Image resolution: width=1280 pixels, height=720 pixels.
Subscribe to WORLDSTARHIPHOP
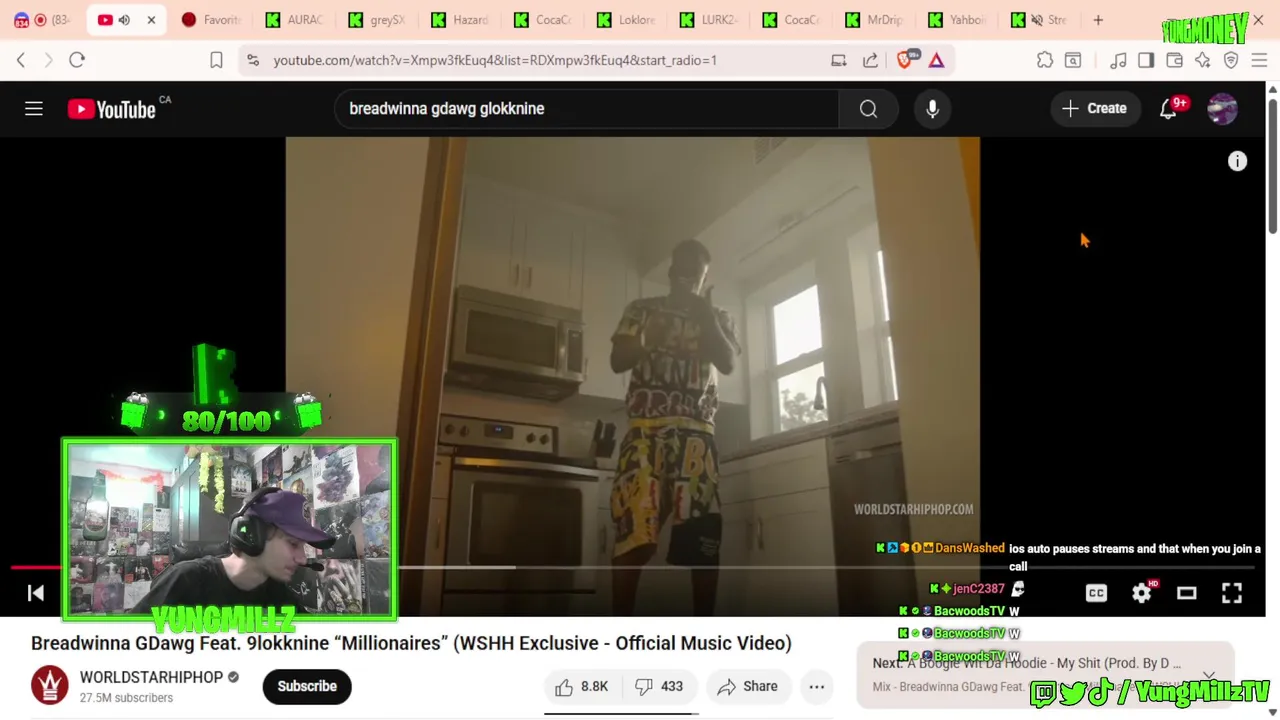(x=307, y=686)
